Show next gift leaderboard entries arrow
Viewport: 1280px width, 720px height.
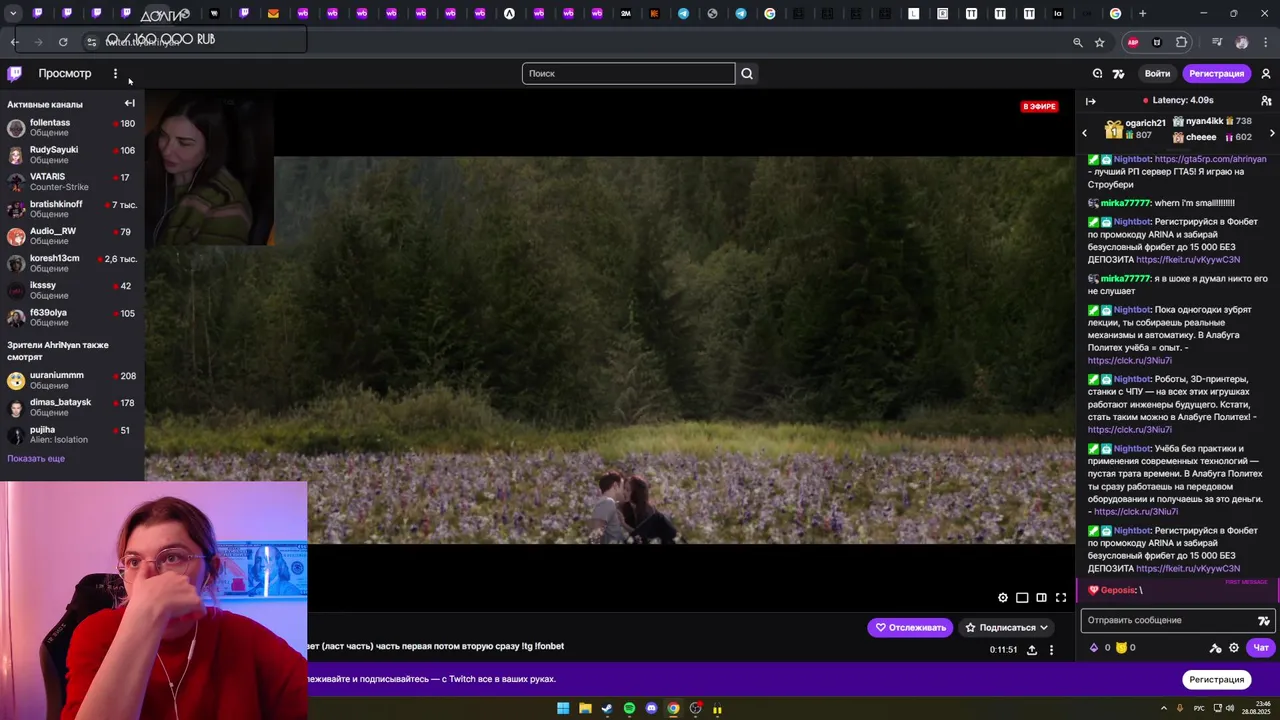coord(1272,133)
